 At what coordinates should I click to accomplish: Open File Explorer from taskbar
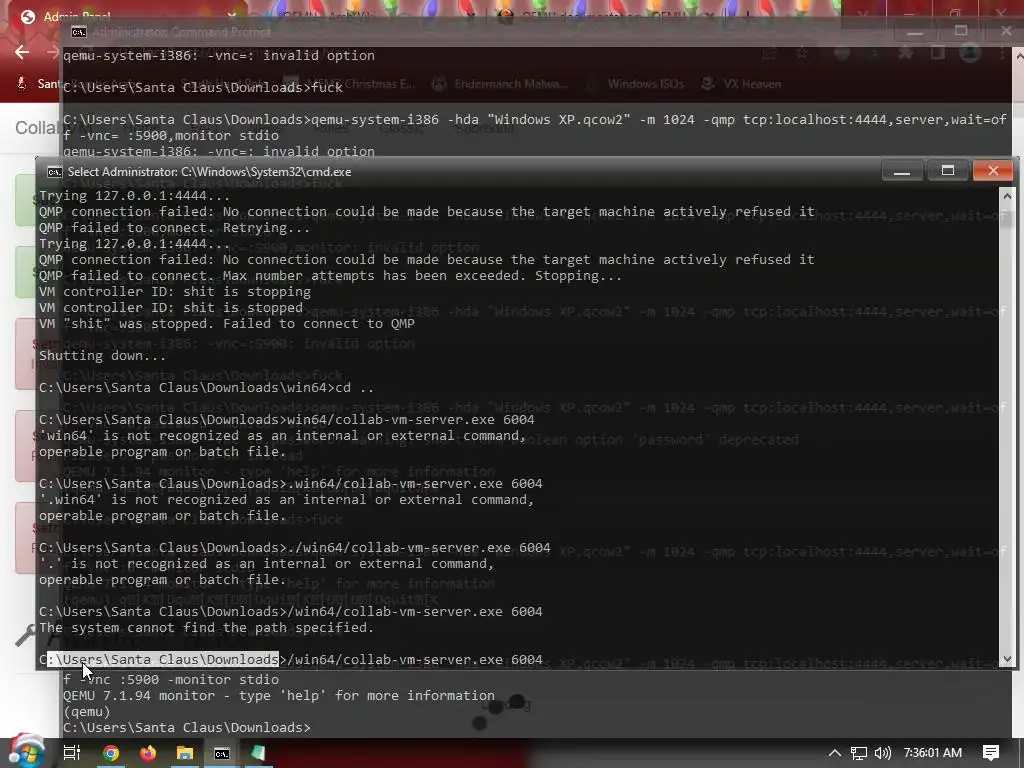tap(185, 753)
